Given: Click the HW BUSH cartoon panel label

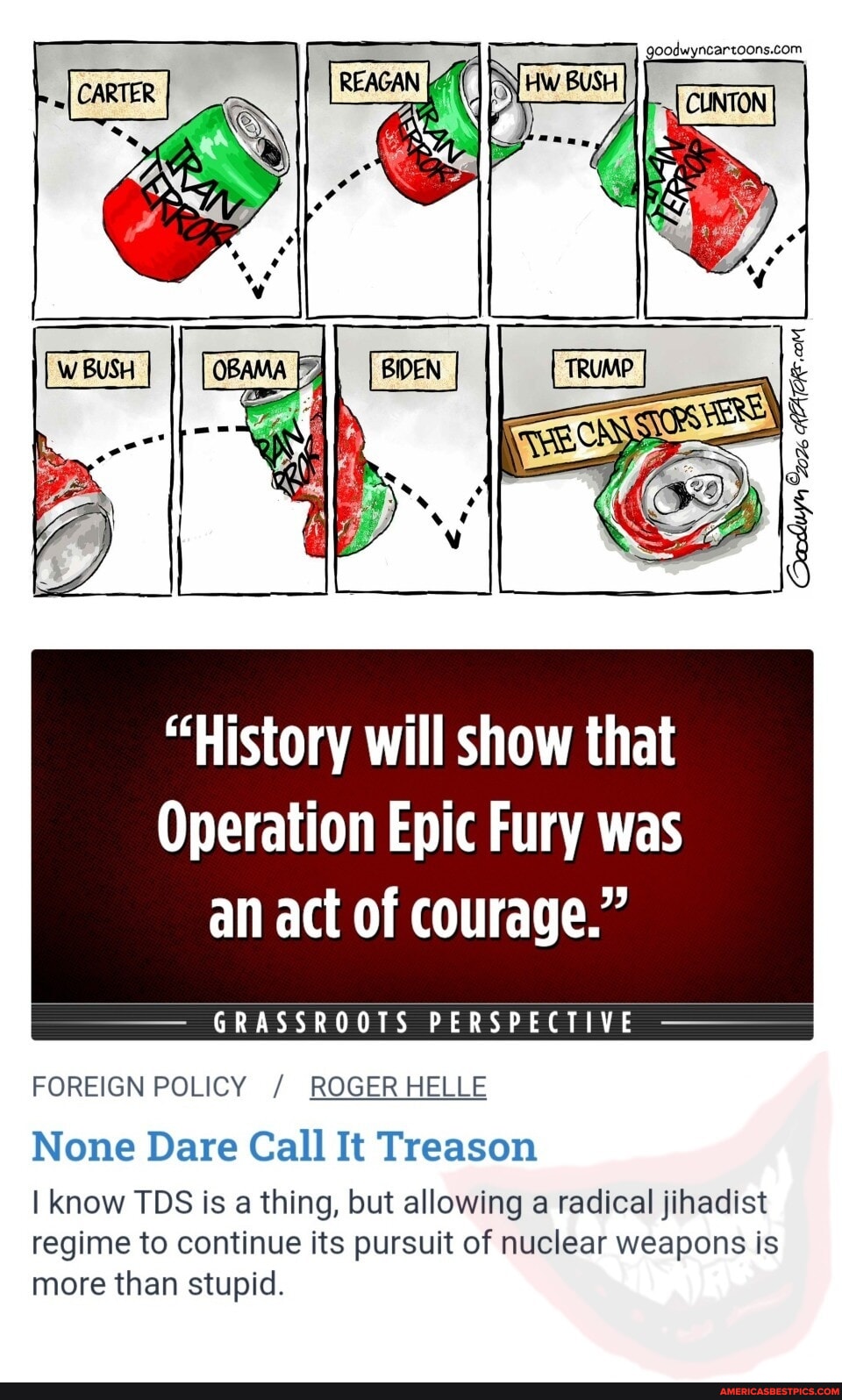Looking at the screenshot, I should (x=571, y=82).
